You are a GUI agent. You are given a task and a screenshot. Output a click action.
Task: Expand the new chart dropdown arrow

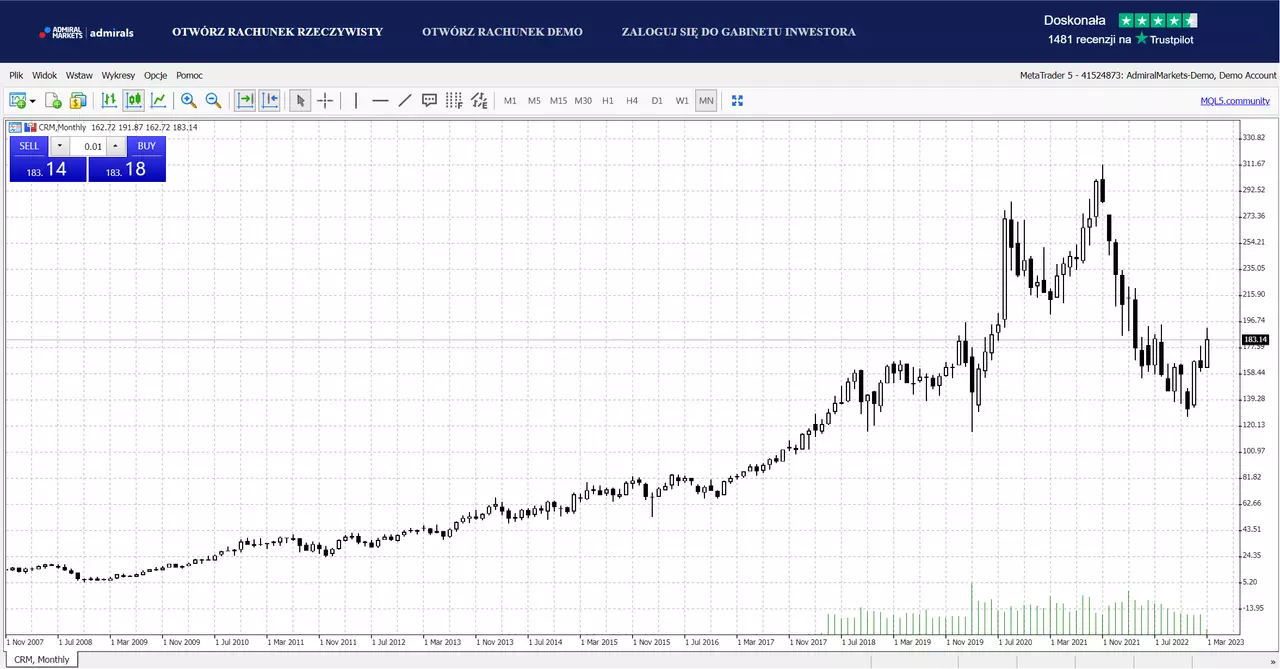coord(32,101)
